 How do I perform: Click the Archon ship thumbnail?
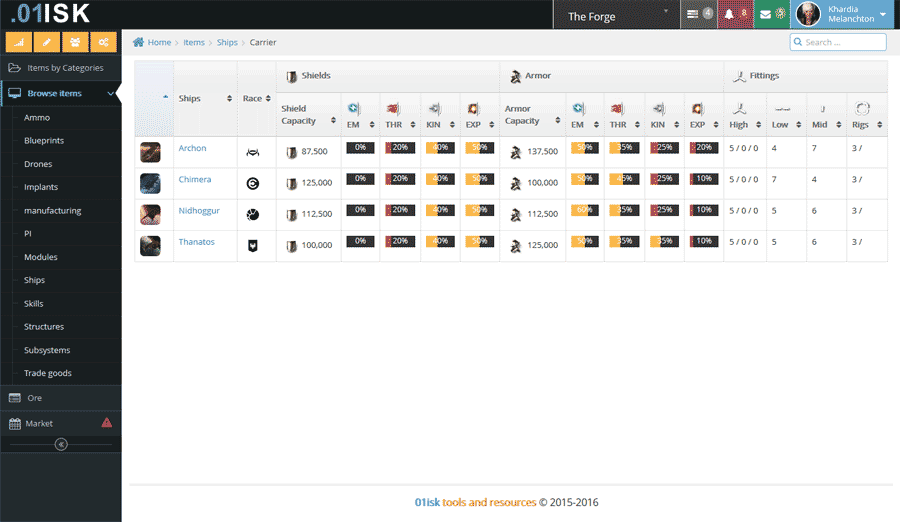[x=150, y=152]
